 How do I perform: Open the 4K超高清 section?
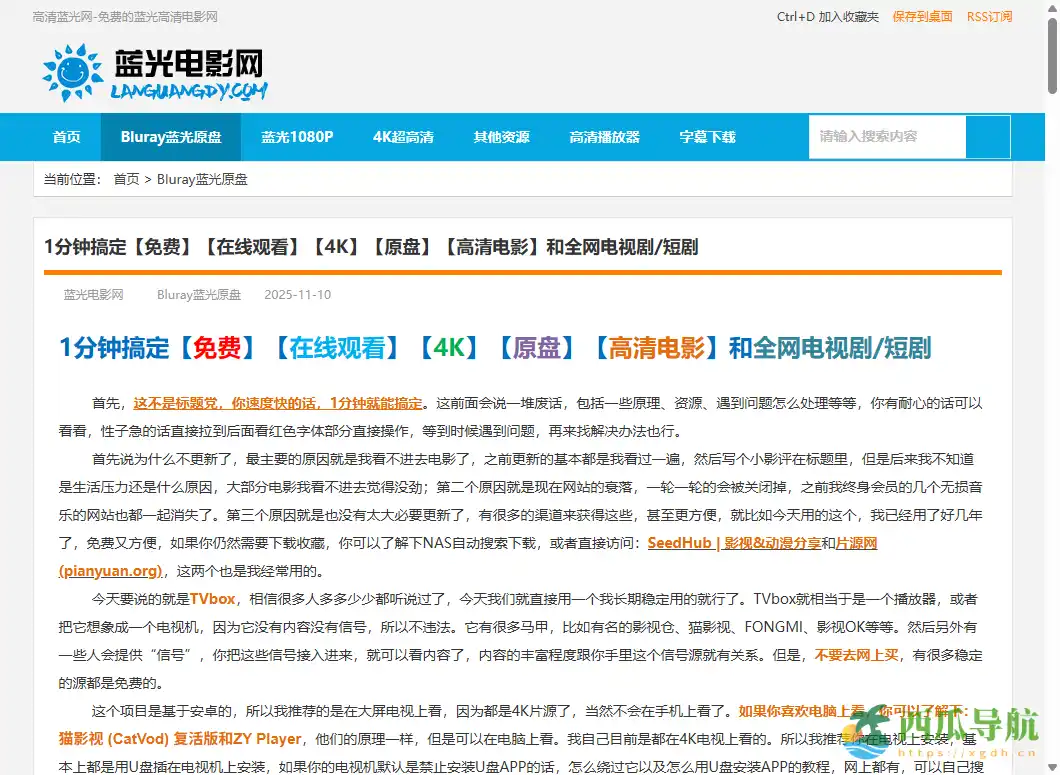point(403,137)
